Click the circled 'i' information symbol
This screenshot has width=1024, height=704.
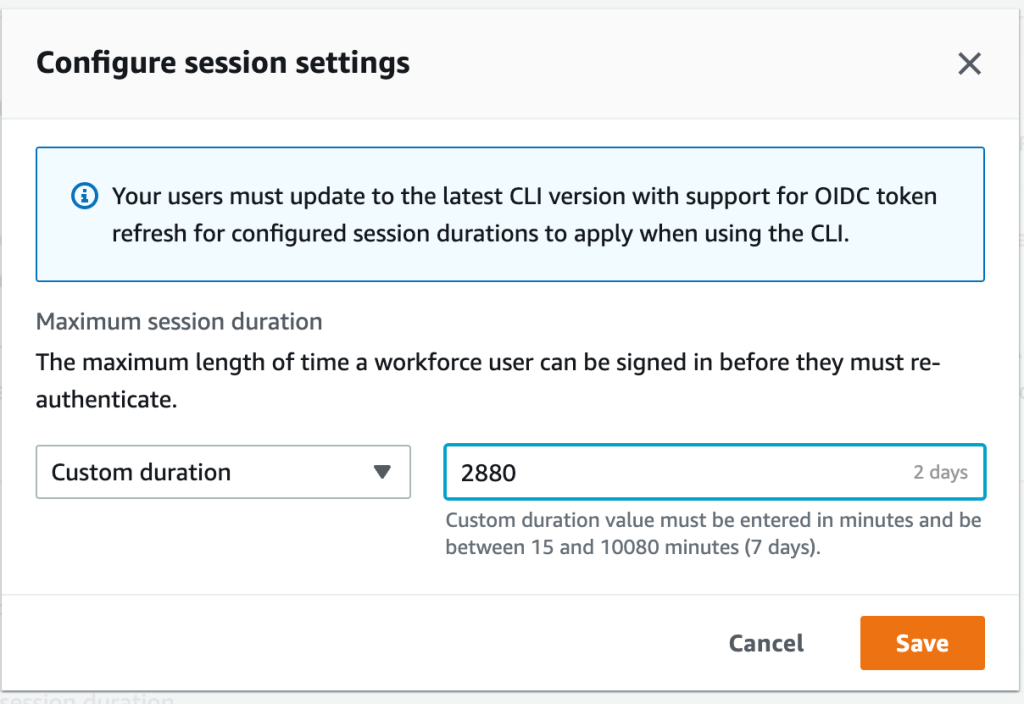83,196
